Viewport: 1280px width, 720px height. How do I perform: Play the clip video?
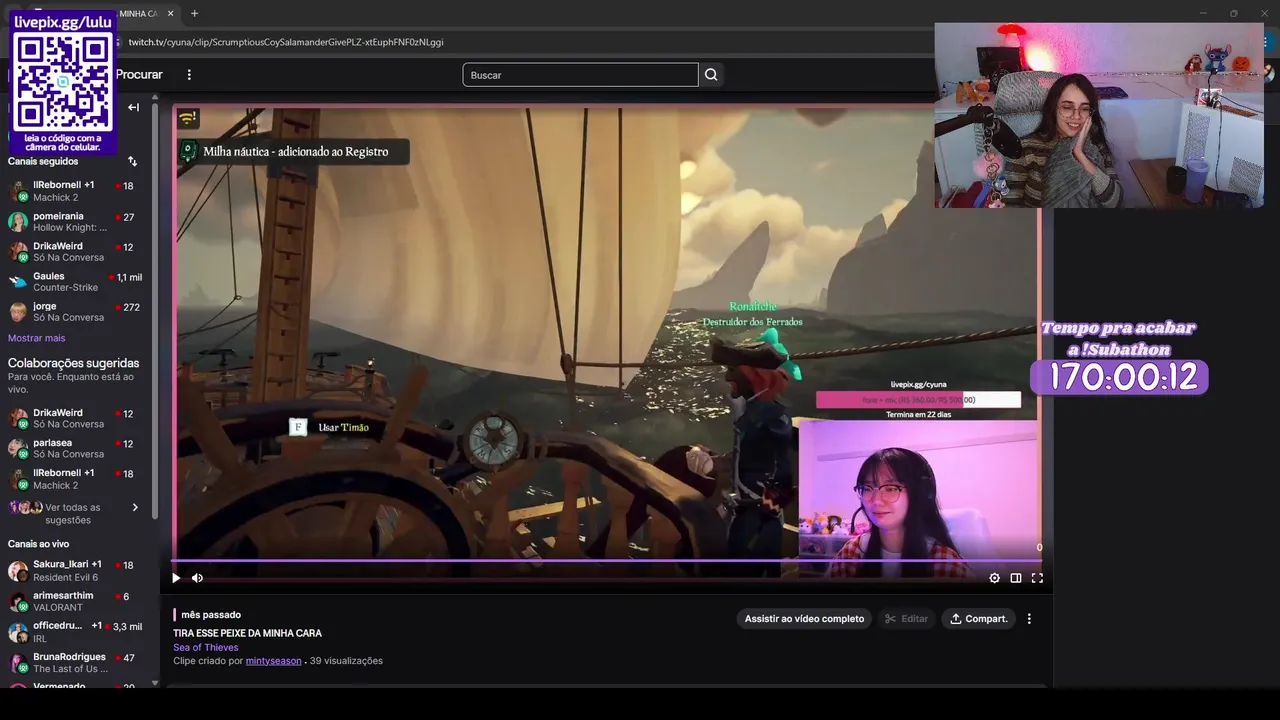[176, 578]
